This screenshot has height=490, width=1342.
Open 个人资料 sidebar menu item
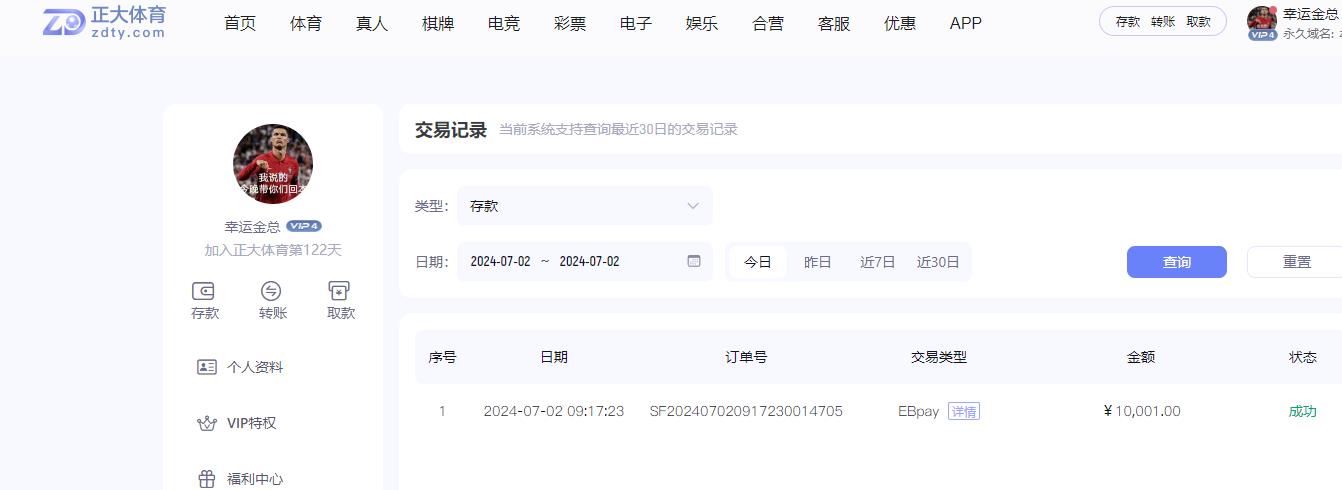point(255,367)
